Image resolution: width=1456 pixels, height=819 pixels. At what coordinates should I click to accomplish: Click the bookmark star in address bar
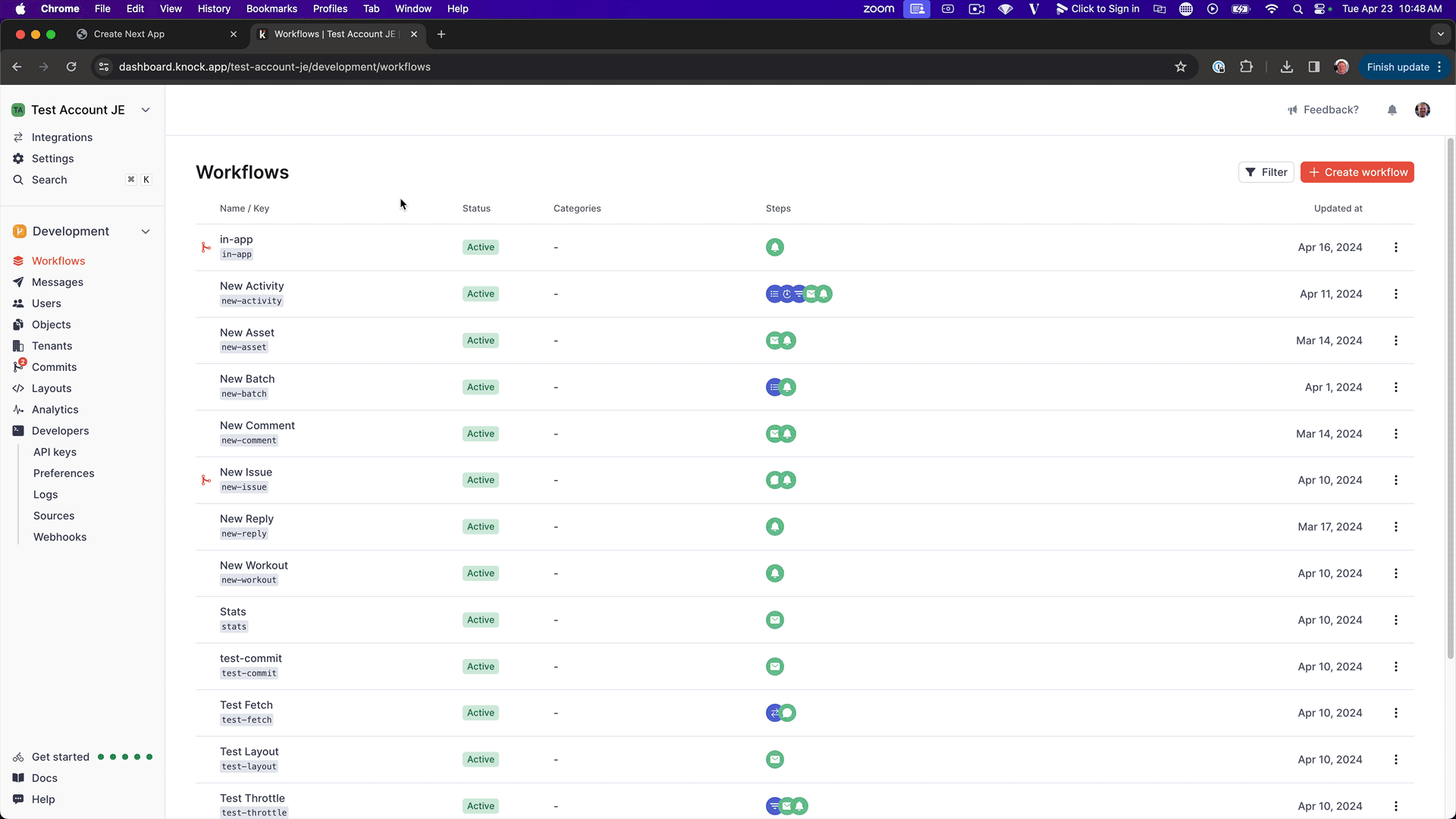tap(1181, 67)
